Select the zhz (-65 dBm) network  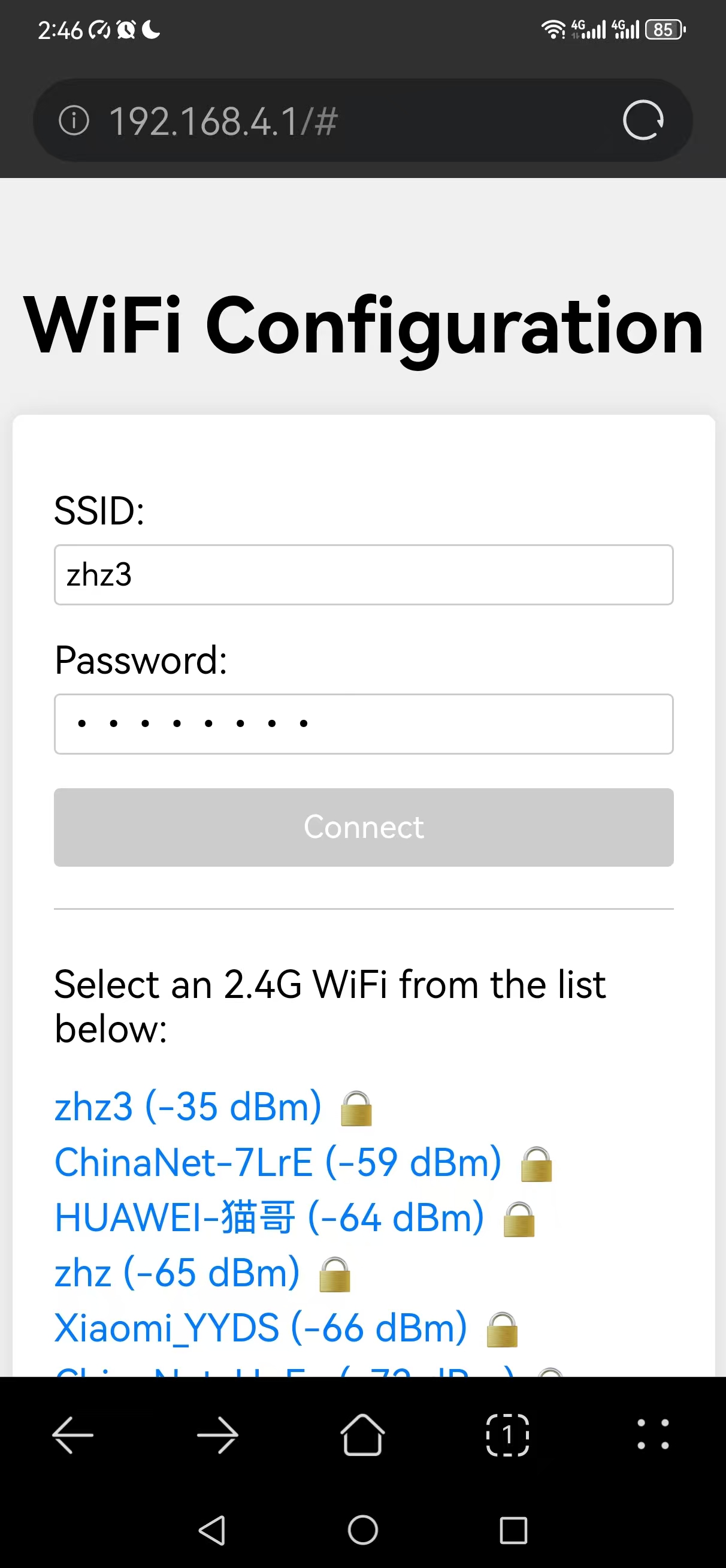(x=177, y=1273)
